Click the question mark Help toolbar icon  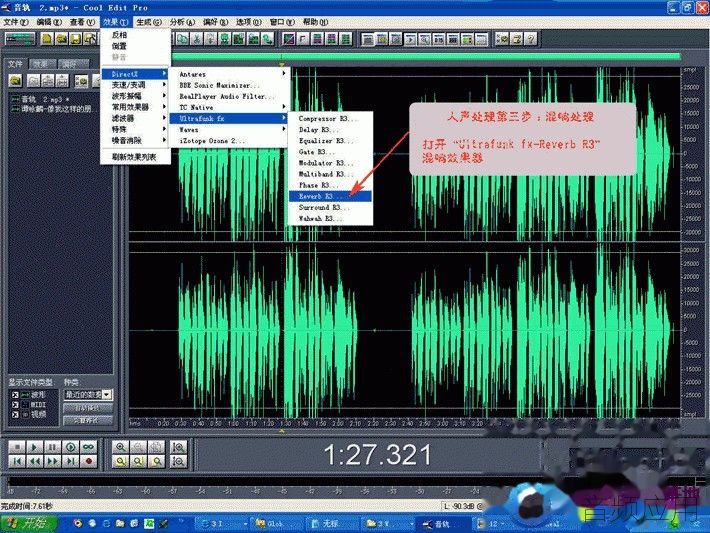point(530,39)
